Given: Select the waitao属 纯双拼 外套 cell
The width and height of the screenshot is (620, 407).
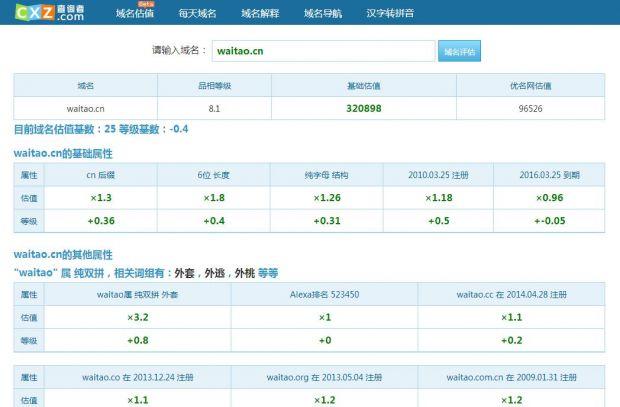Looking at the screenshot, I should [x=138, y=294].
